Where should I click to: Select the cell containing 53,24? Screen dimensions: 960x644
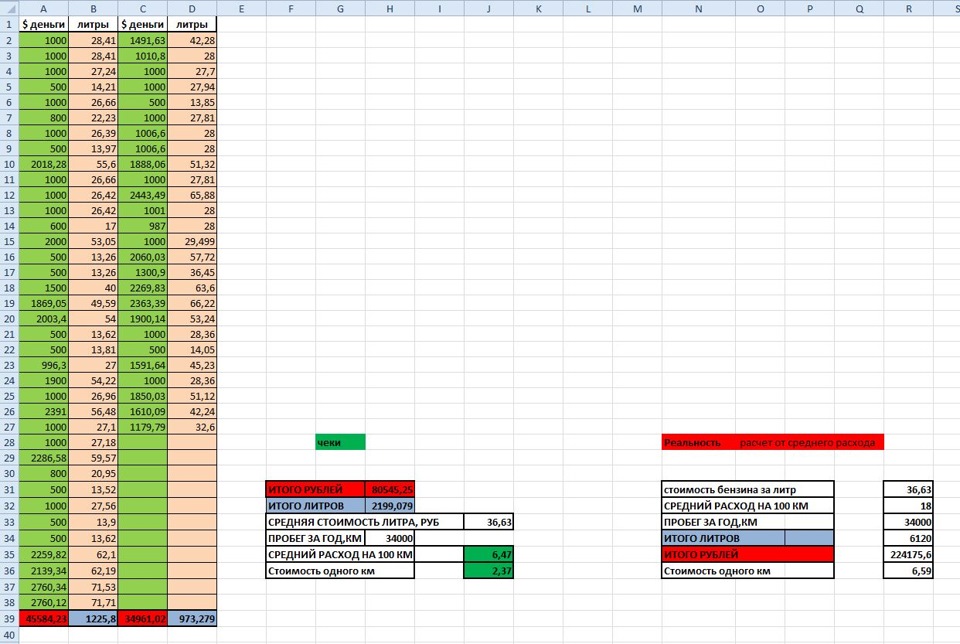pyautogui.click(x=192, y=319)
